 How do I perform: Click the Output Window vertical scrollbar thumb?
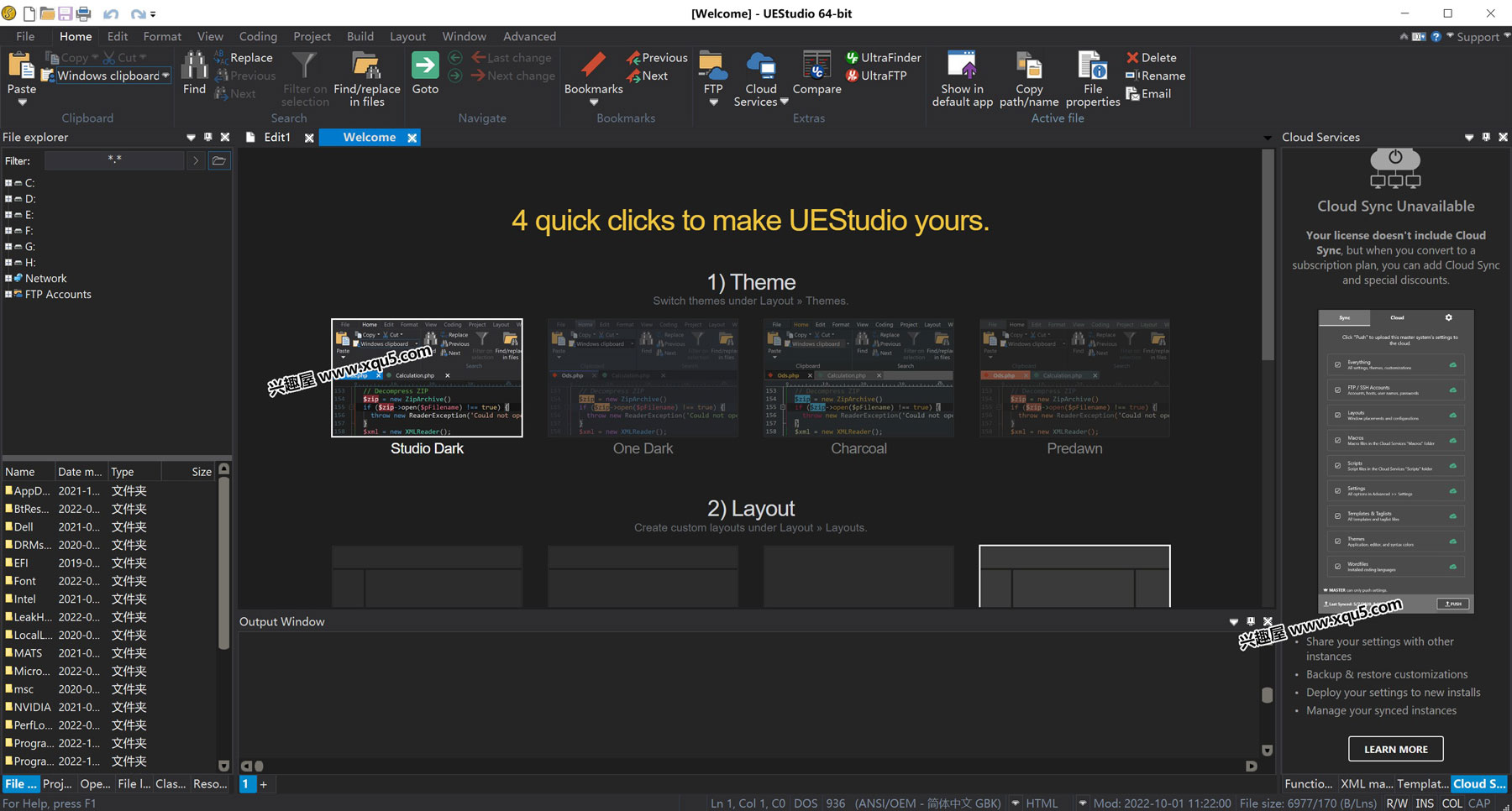pos(1268,694)
